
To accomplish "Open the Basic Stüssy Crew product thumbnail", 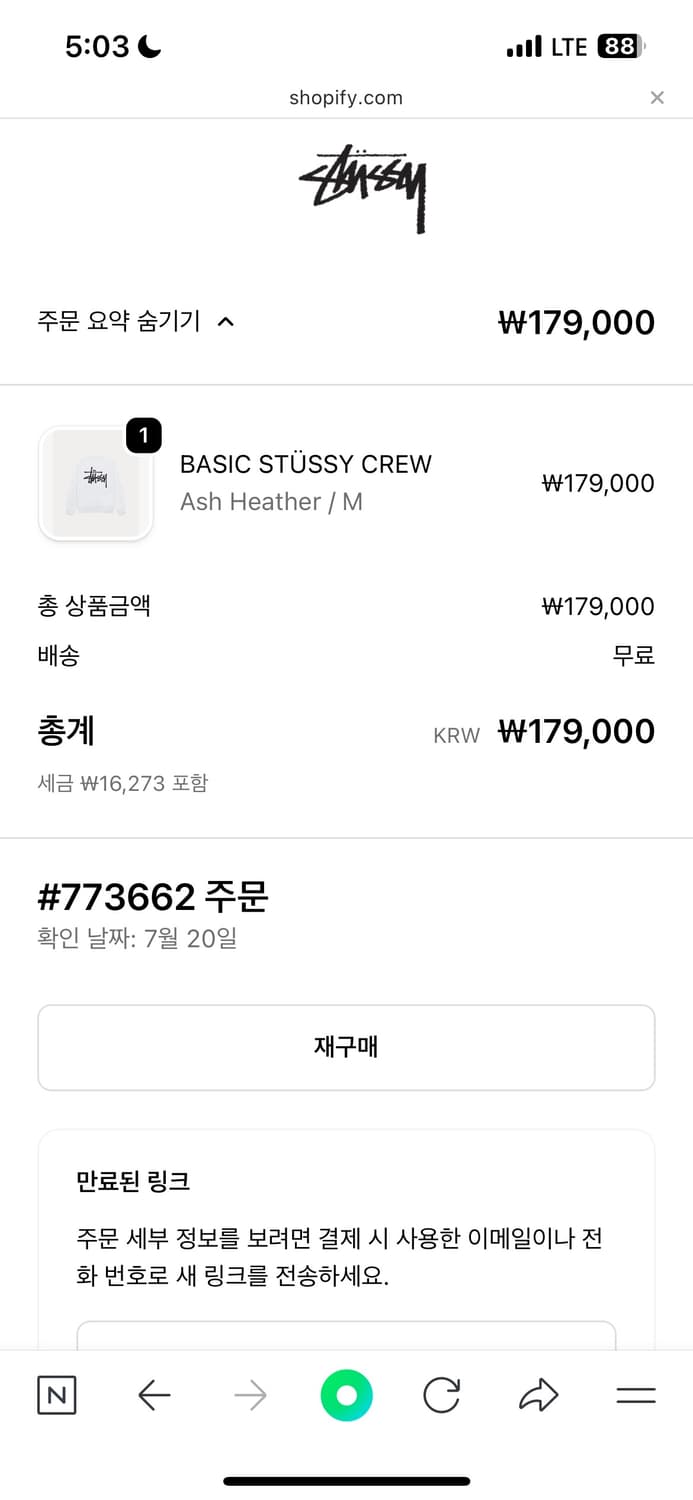I will 96,484.
